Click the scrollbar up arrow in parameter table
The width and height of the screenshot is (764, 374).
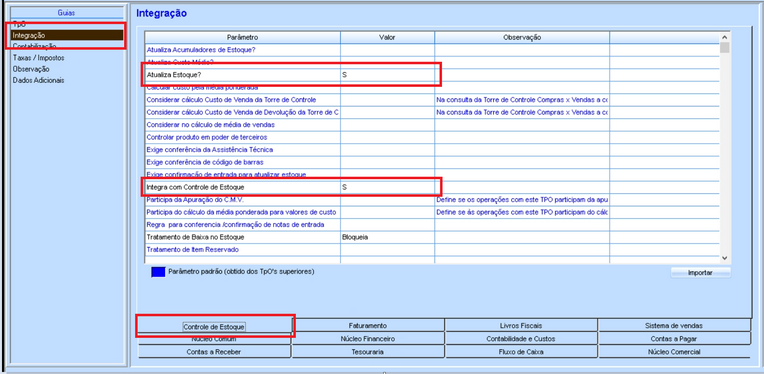pyautogui.click(x=724, y=37)
